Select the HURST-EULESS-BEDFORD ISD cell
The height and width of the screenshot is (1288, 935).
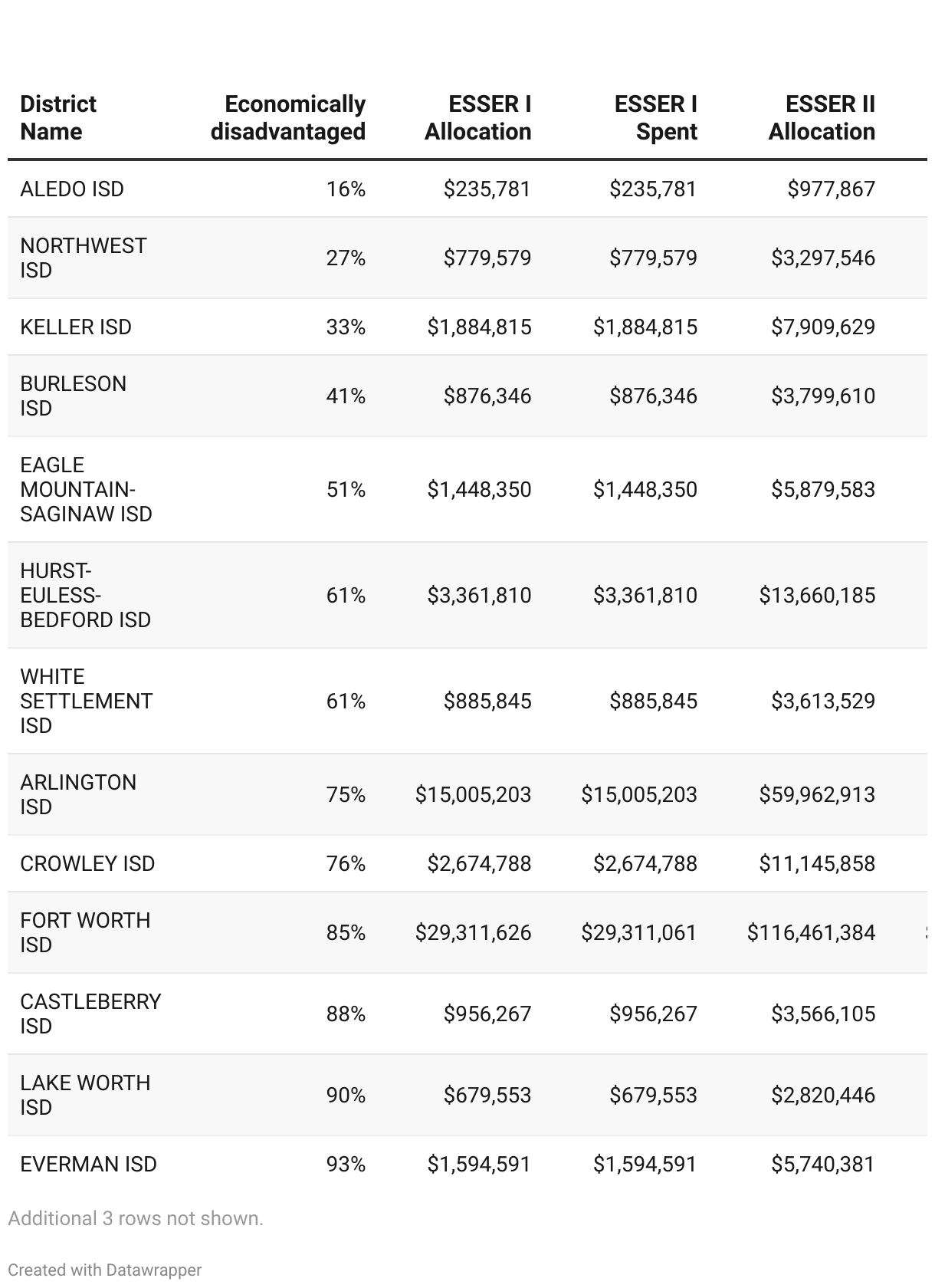[86, 595]
